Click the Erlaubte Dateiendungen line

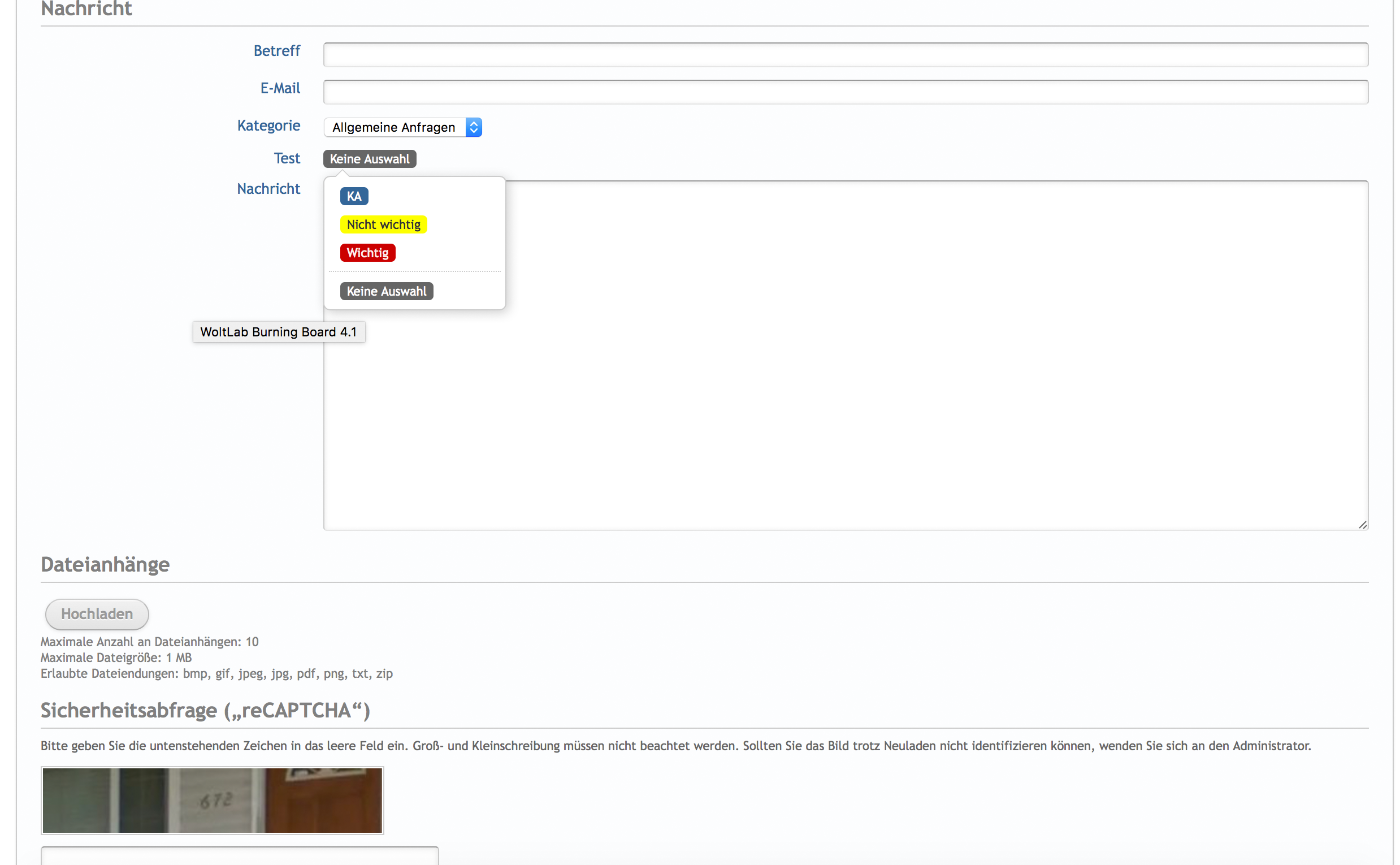[x=216, y=674]
